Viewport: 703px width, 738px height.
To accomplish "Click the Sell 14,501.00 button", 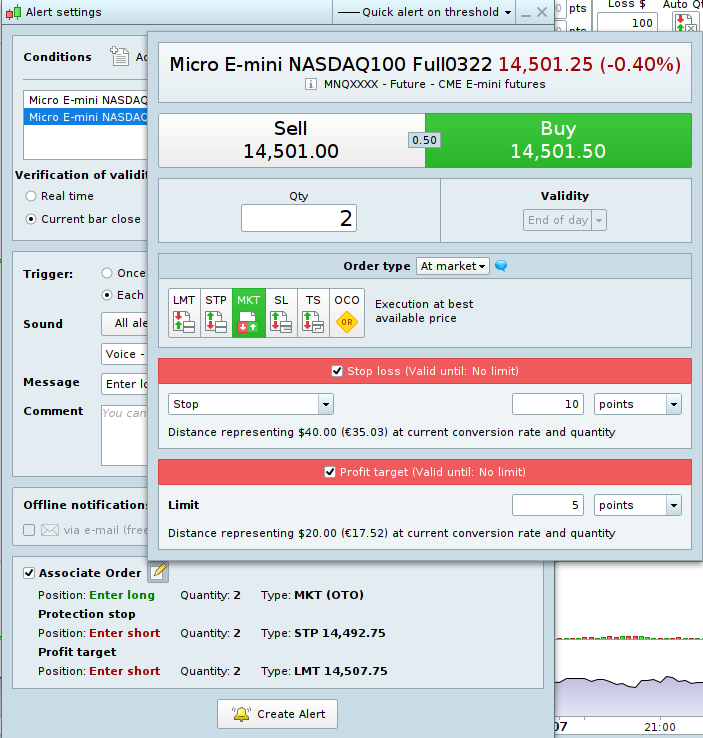I will click(x=292, y=140).
